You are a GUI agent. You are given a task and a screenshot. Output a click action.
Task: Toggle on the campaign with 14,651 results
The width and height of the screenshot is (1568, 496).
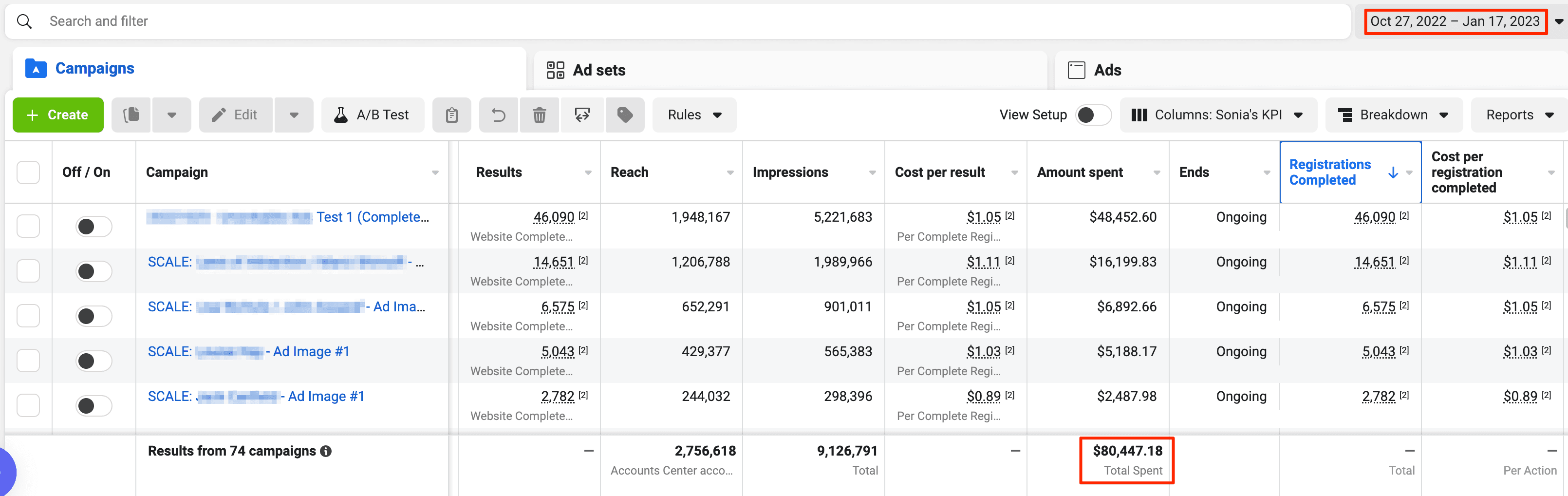coord(93,271)
